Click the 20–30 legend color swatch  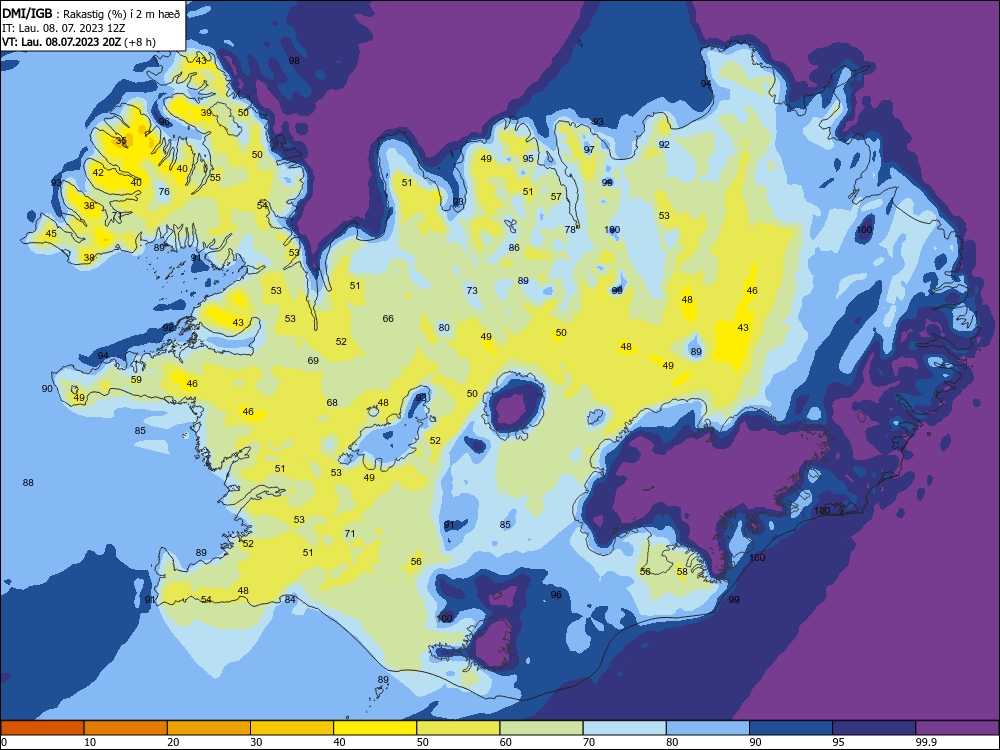[209, 728]
